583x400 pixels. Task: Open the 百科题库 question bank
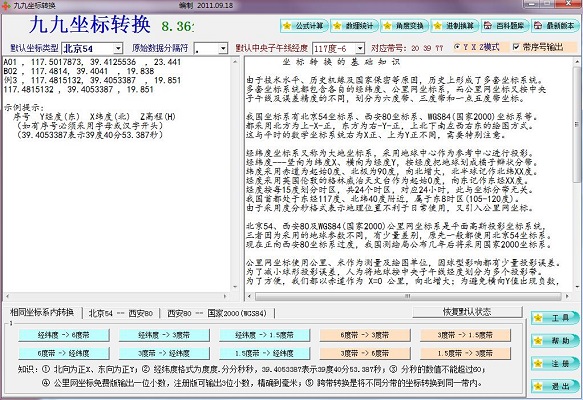click(505, 26)
